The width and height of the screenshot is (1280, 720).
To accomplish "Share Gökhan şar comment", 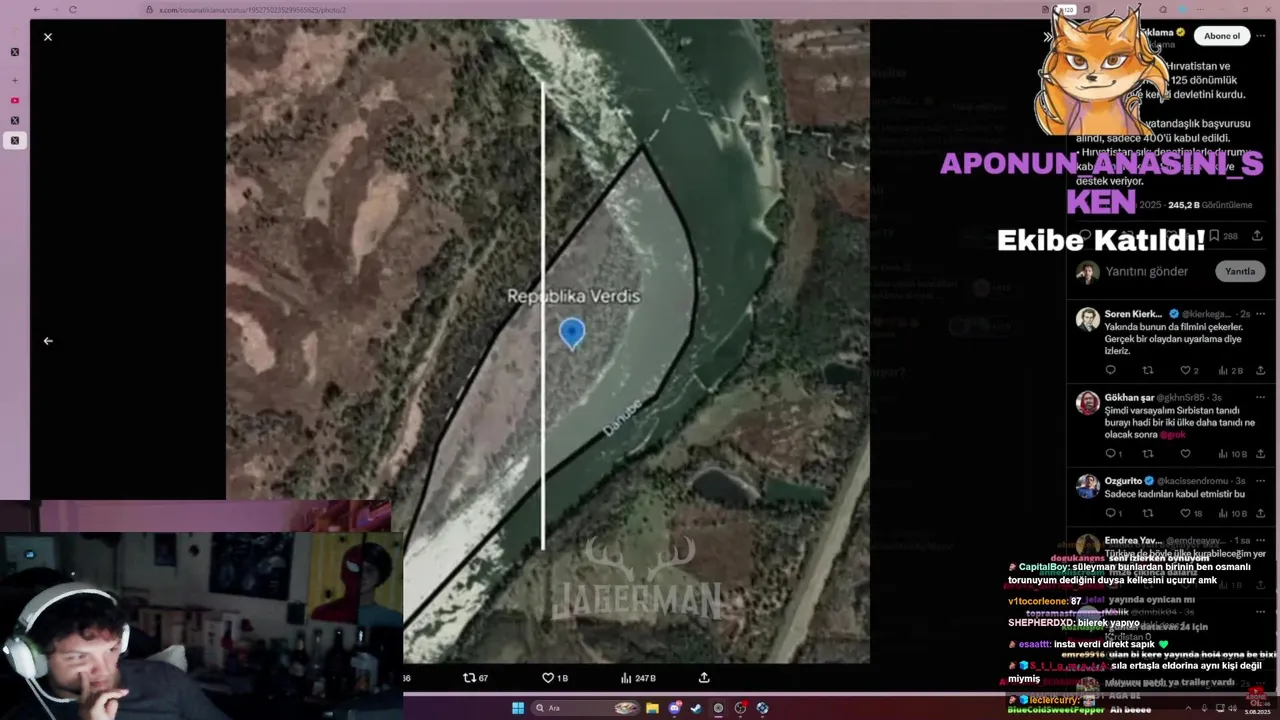I will pos(1260,454).
